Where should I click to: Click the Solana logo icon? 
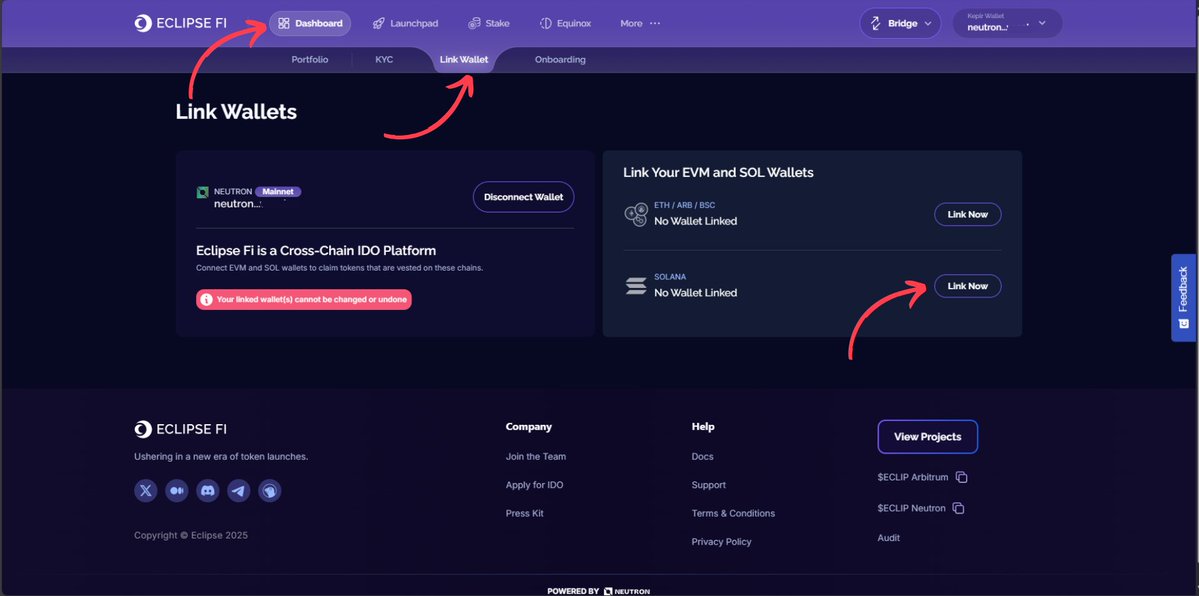click(x=635, y=287)
